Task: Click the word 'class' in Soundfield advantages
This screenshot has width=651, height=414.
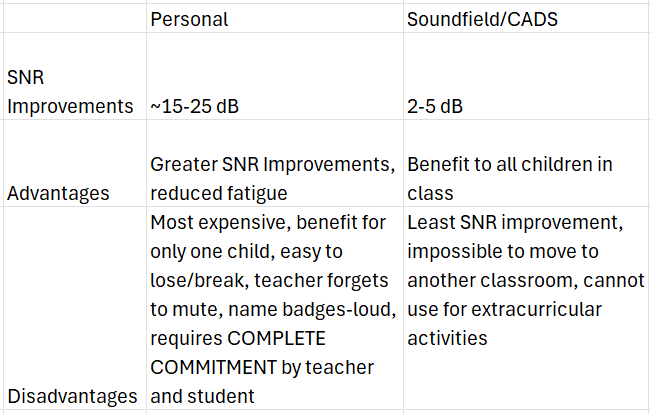Action: pyautogui.click(x=430, y=194)
